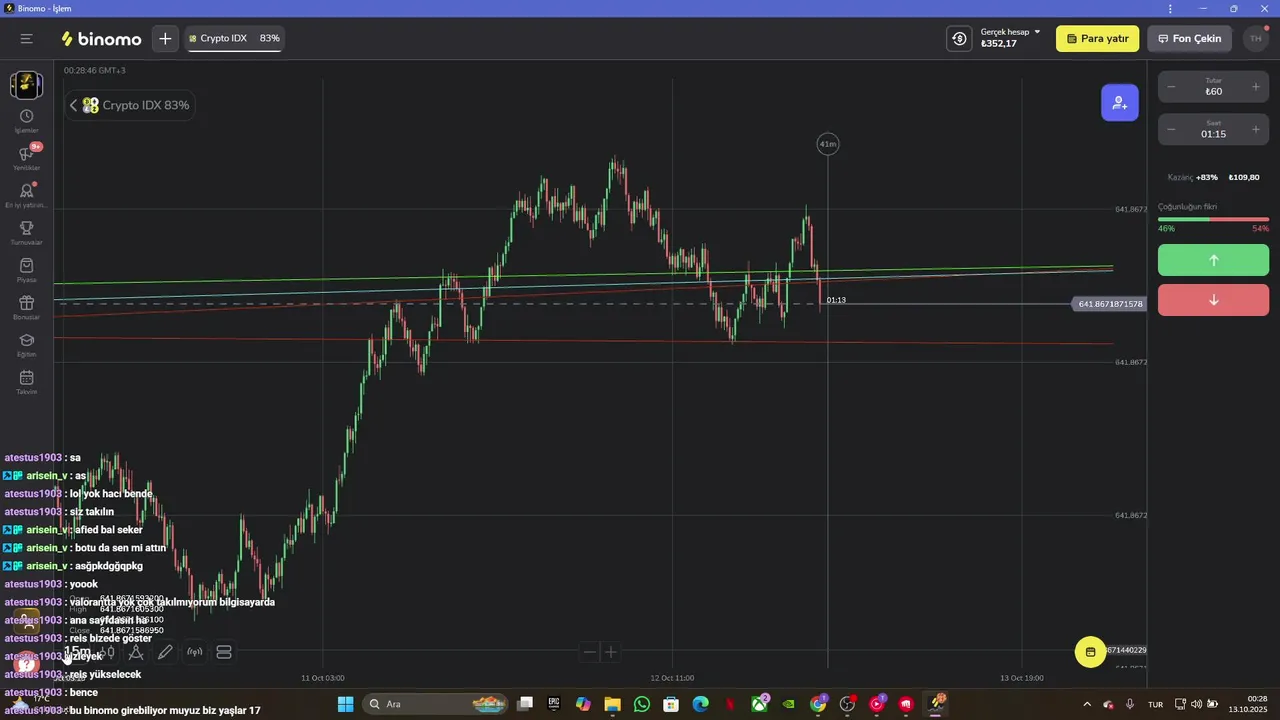Screen dimensions: 1280x720
Task: Decrease Tutar amount with minus
Action: (1171, 88)
